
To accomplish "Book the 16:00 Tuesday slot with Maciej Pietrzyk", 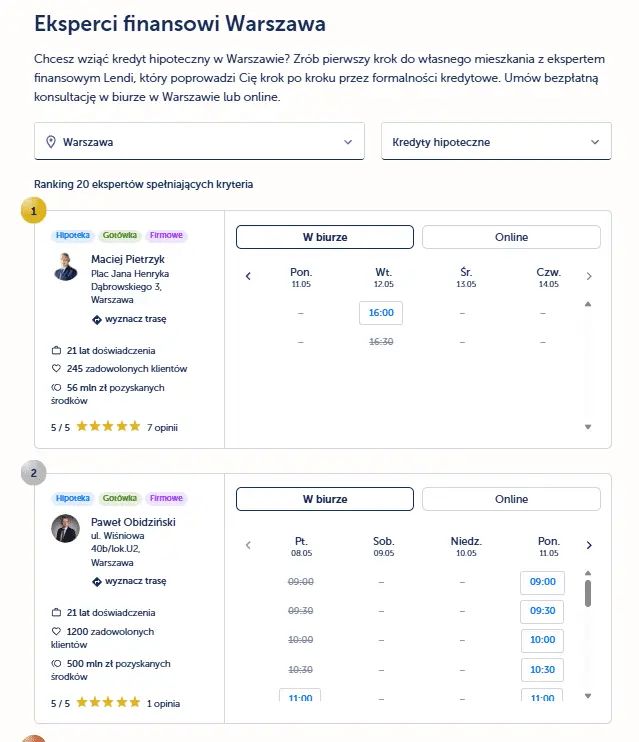I will pyautogui.click(x=381, y=313).
